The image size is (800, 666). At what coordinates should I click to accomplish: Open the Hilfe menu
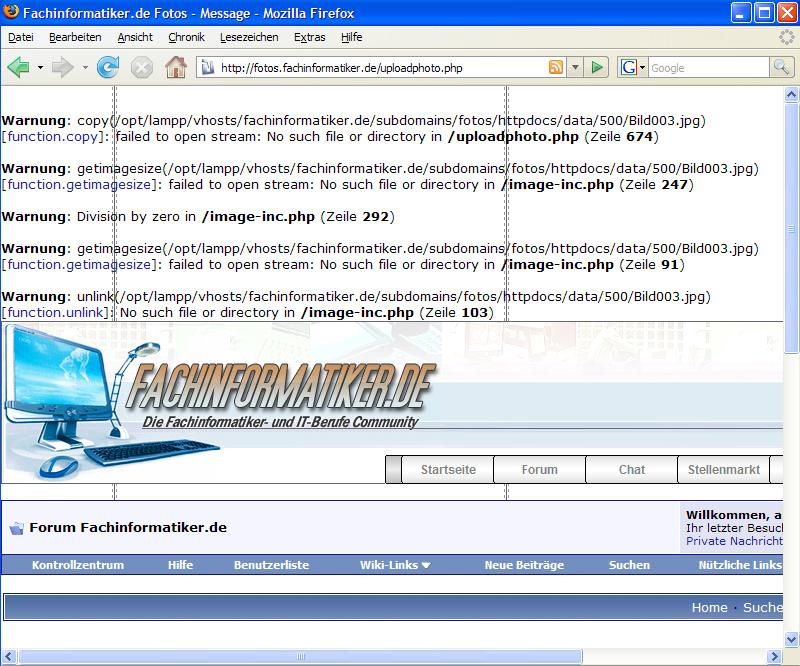click(352, 37)
